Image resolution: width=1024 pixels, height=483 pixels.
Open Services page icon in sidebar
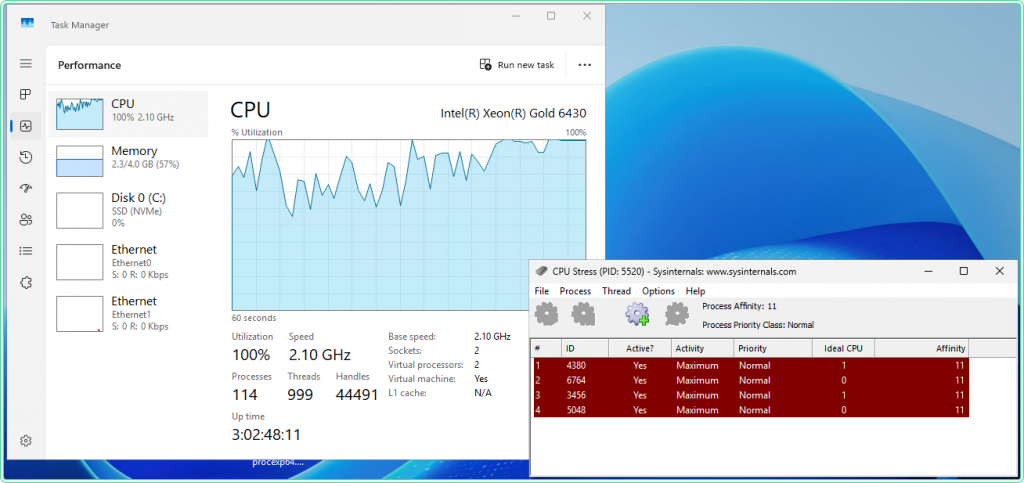25,283
